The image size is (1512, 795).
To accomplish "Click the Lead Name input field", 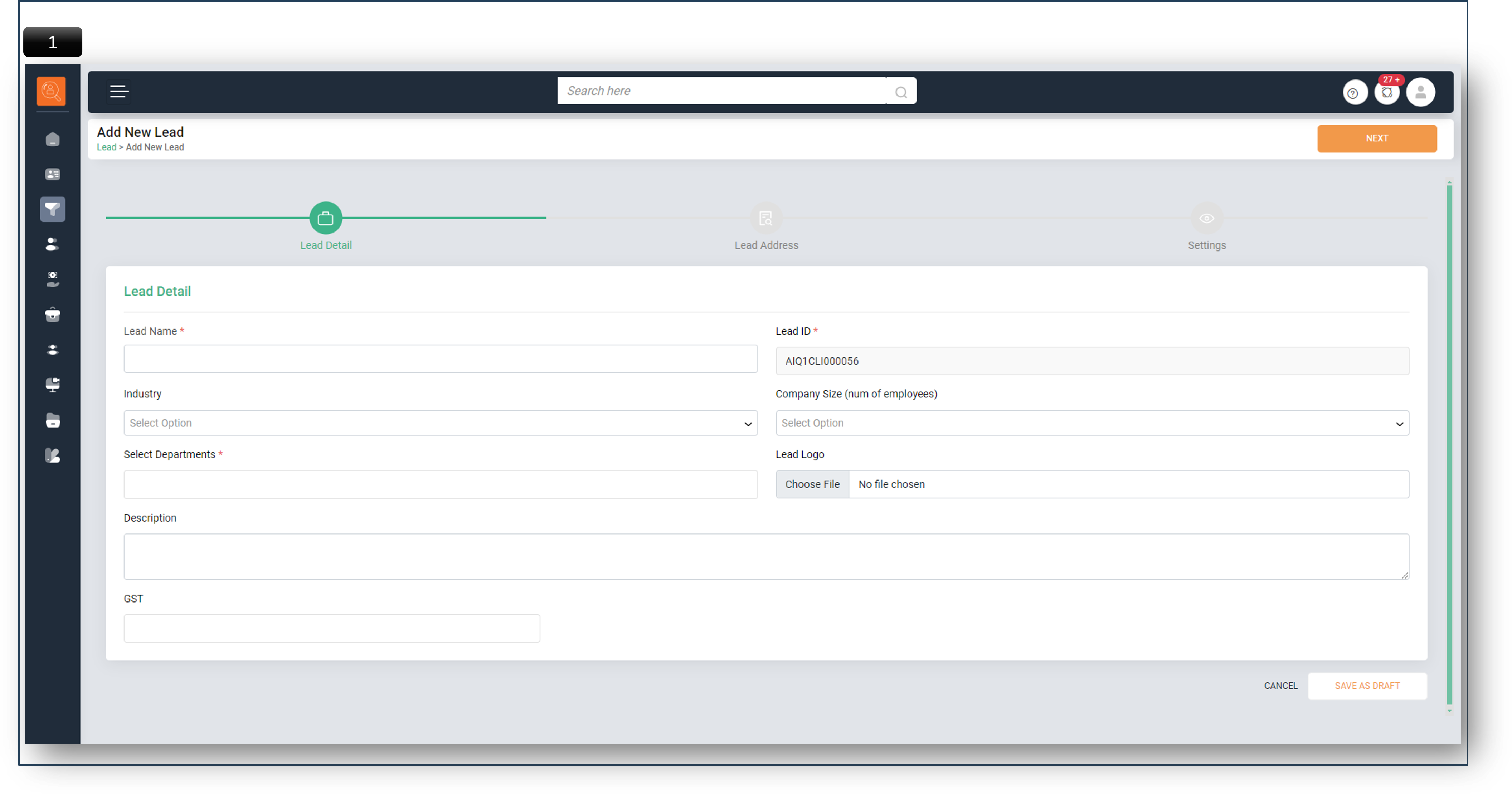I will pyautogui.click(x=440, y=359).
